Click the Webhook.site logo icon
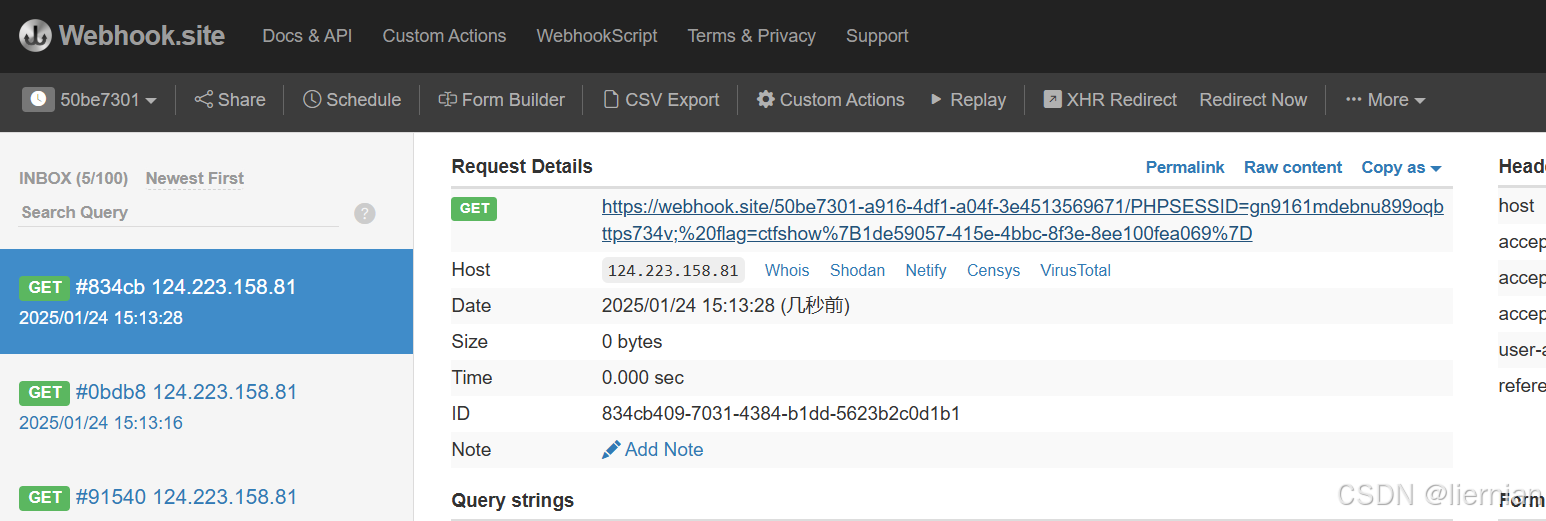The image size is (1546, 521). click(35, 36)
